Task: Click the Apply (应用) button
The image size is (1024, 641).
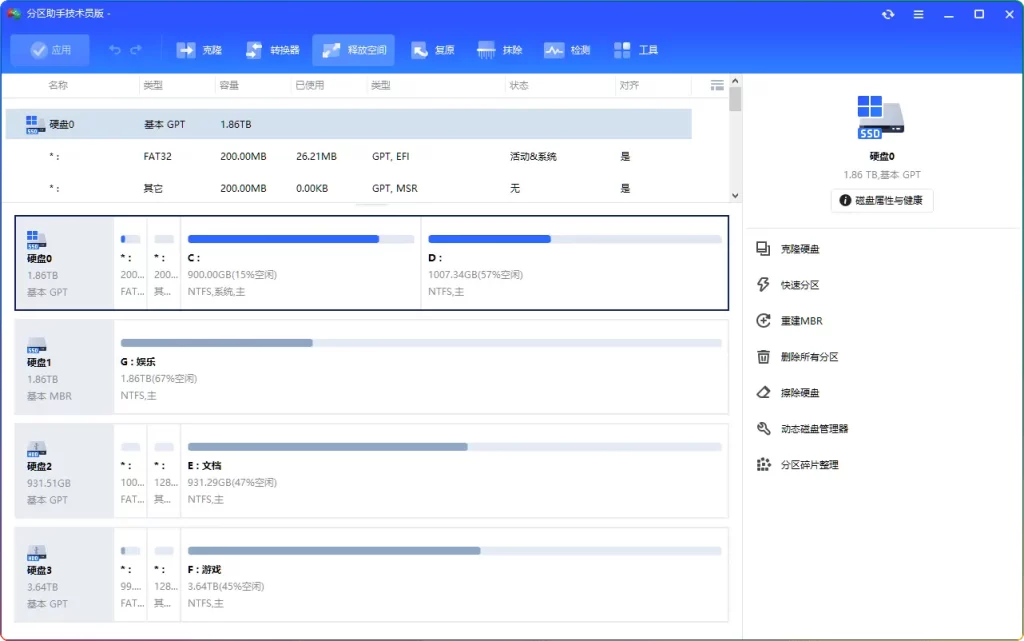Action: (x=50, y=50)
